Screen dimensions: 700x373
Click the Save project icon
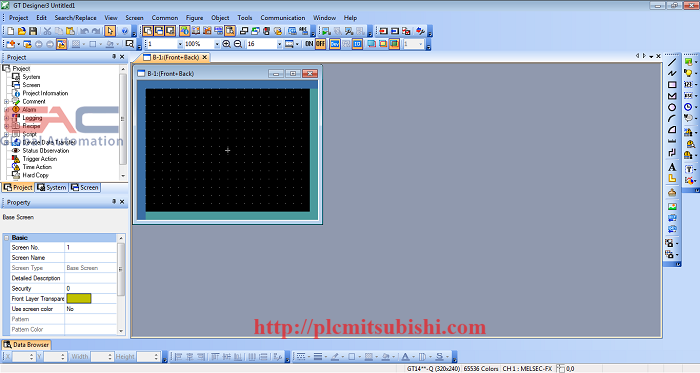click(x=33, y=31)
